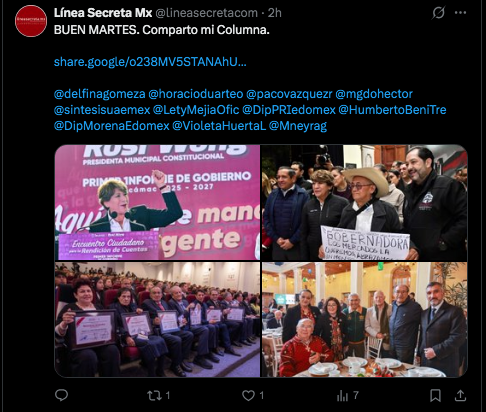Like the post with heart icon
The height and width of the screenshot is (412, 486).
coord(248,396)
